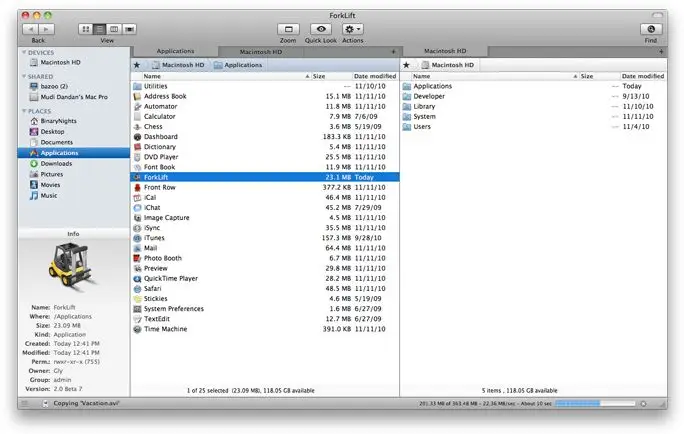
Task: Open the Actions gear dropdown
Action: [x=352, y=29]
